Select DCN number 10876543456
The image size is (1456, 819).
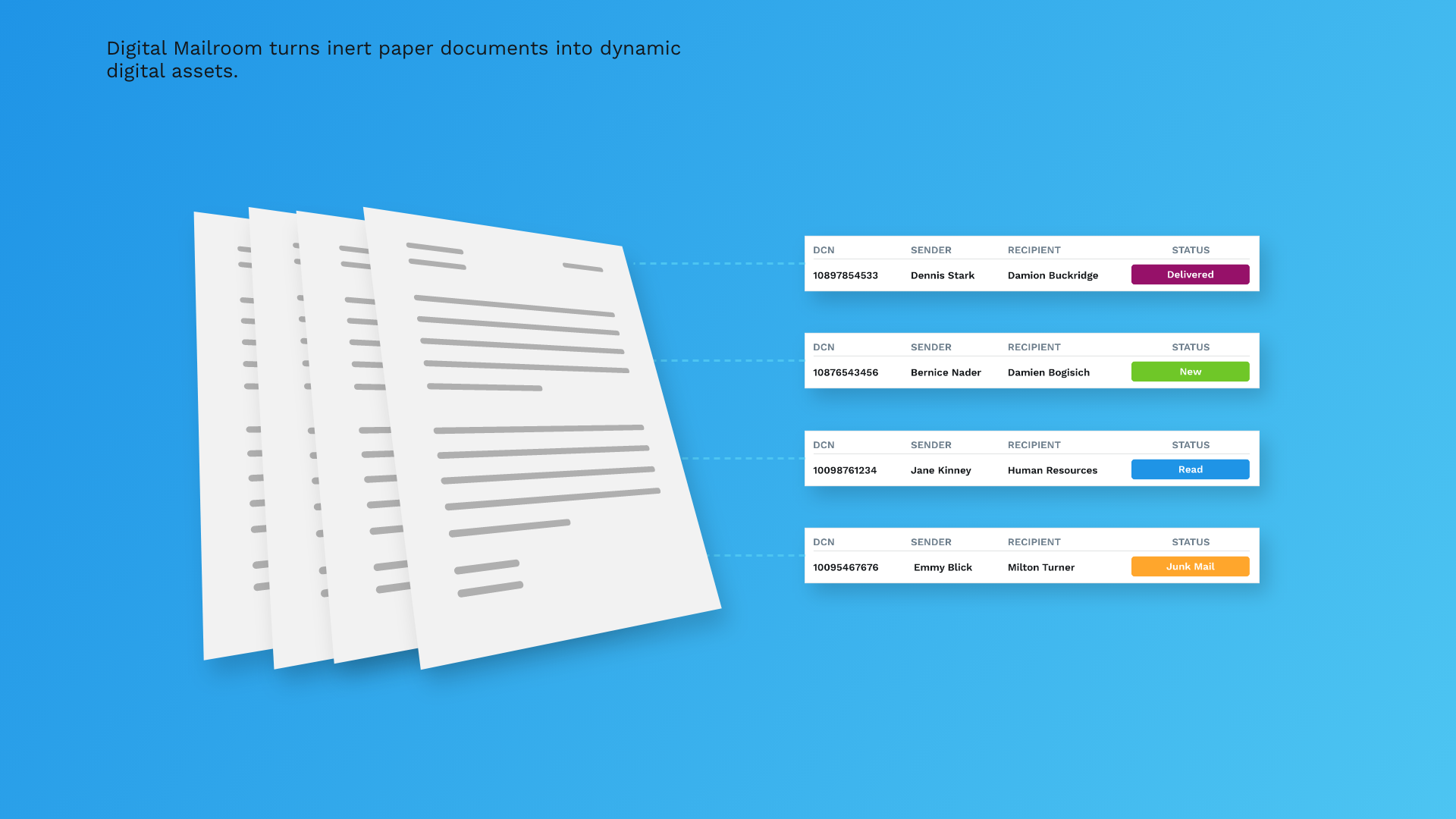click(x=845, y=372)
